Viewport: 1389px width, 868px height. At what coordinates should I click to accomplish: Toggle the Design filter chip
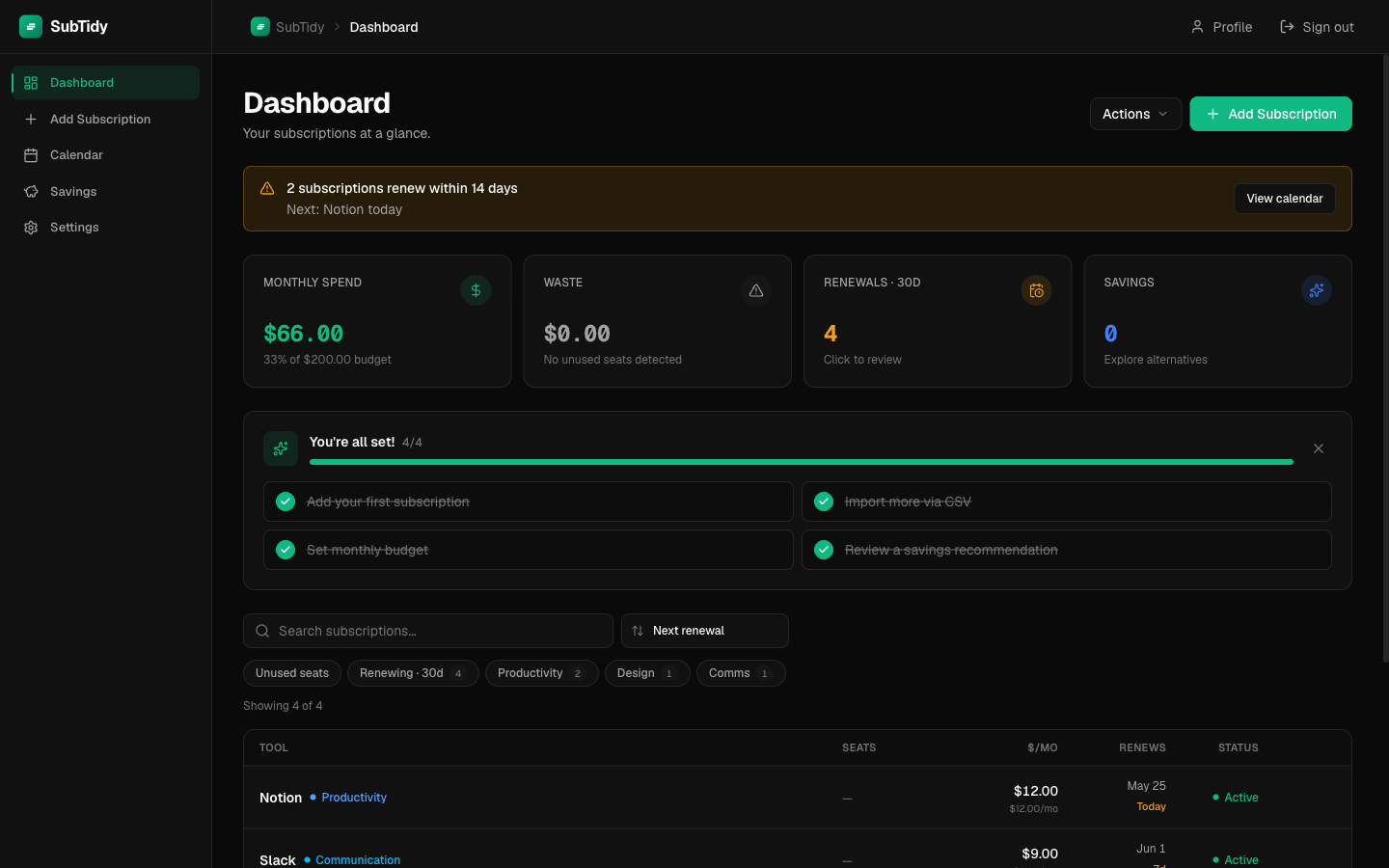coord(647,673)
